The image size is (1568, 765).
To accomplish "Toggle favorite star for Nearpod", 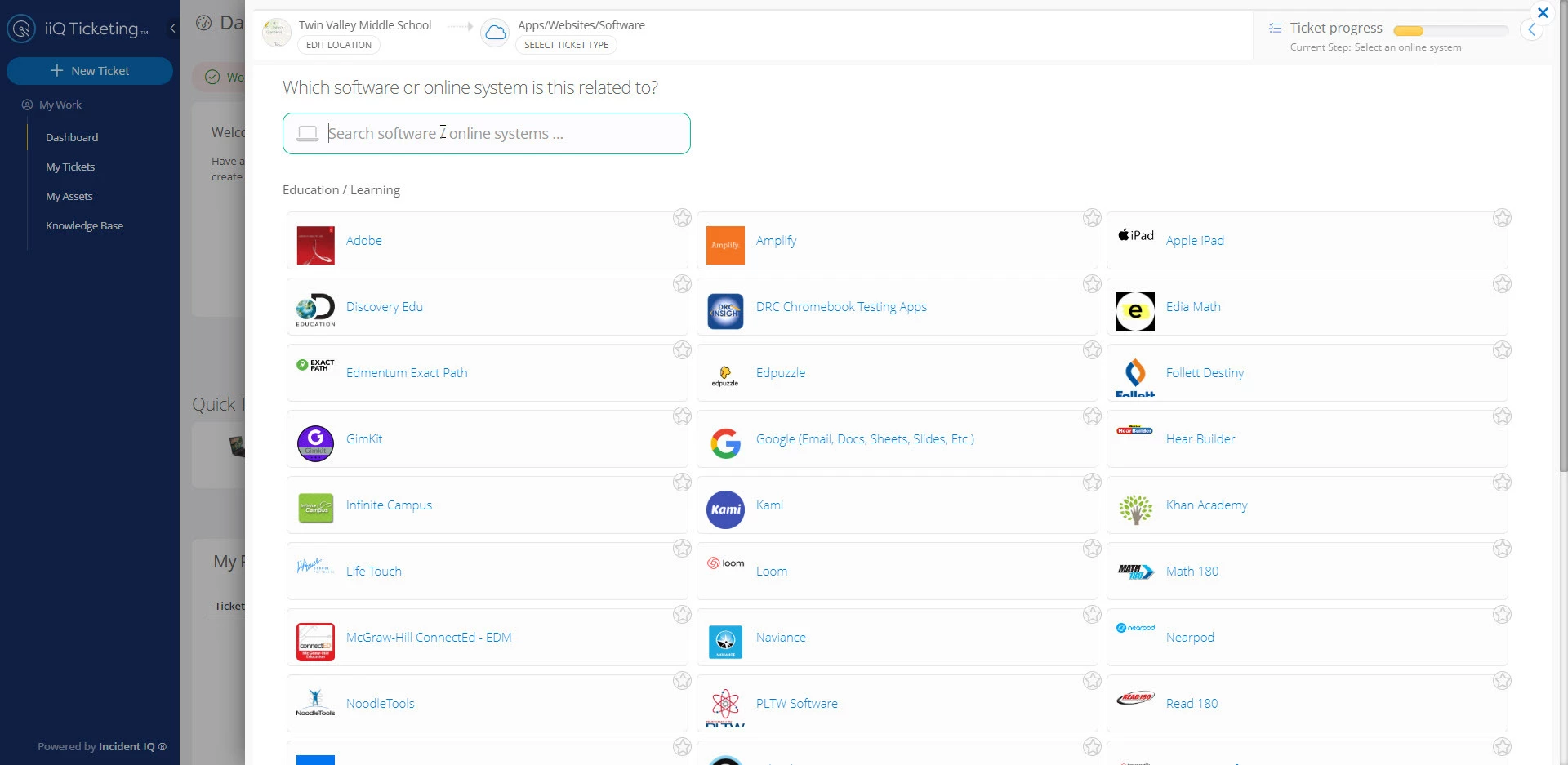I will (1503, 614).
